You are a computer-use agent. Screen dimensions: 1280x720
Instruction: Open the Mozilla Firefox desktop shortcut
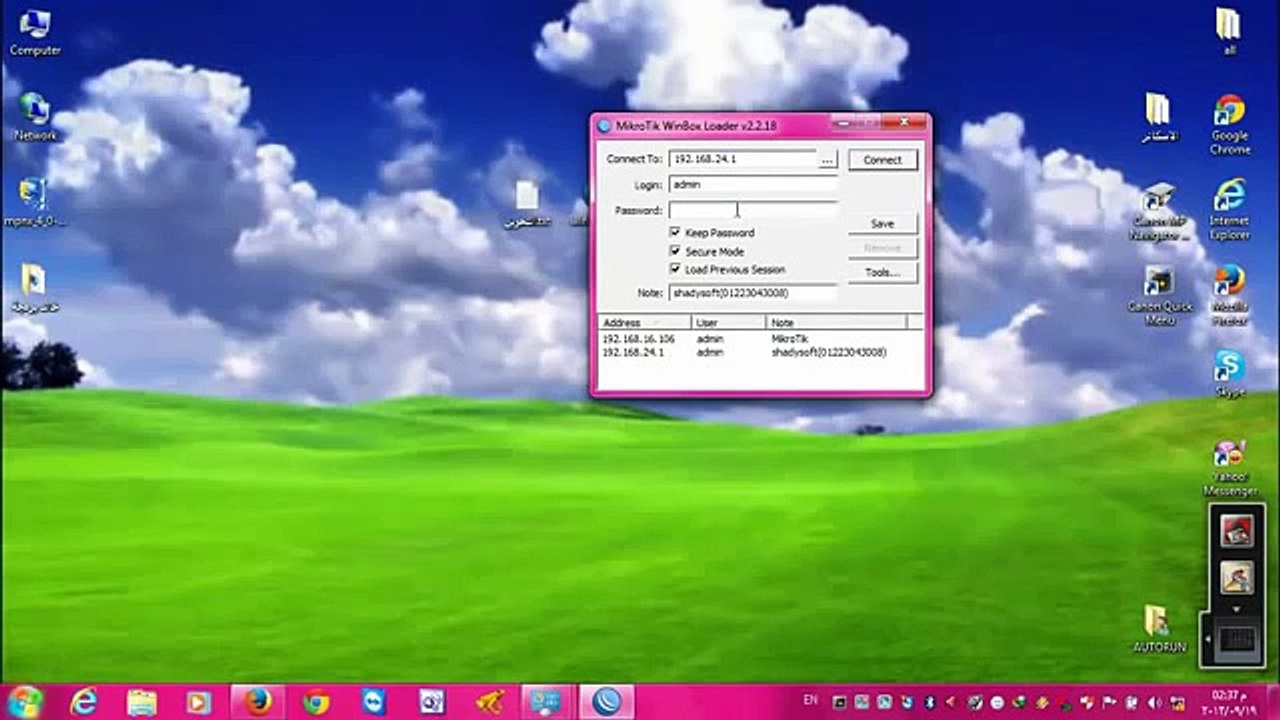click(1229, 294)
